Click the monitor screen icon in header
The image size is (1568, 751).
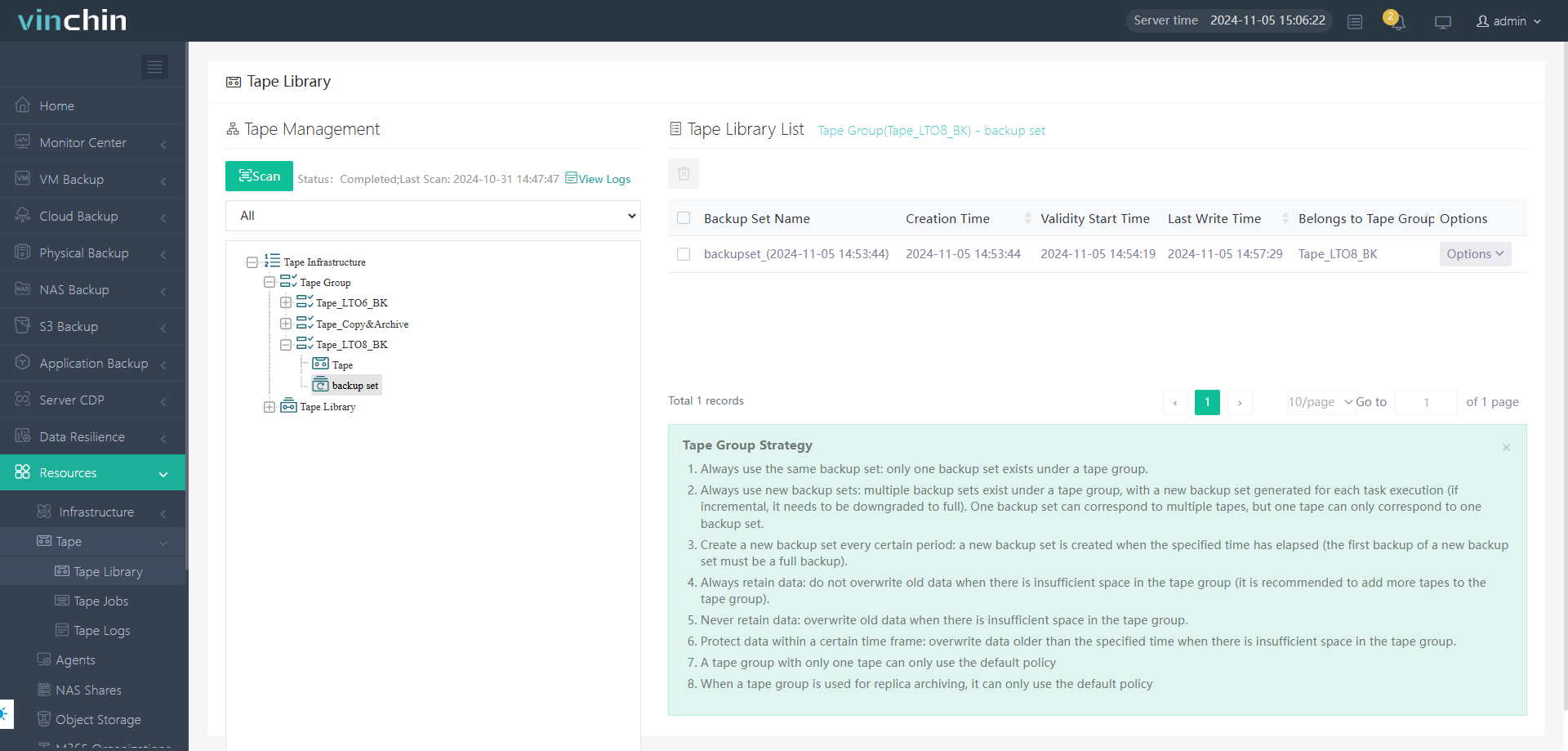click(x=1443, y=22)
